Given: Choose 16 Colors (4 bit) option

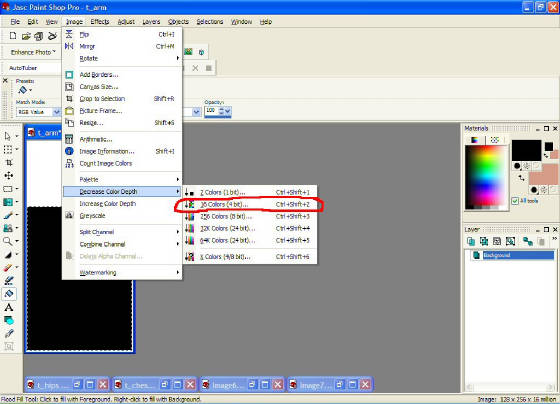Looking at the screenshot, I should pyautogui.click(x=250, y=205).
